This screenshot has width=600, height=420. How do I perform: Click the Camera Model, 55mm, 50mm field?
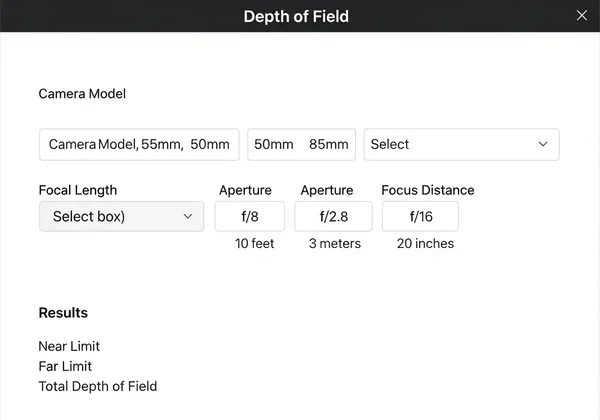point(139,145)
